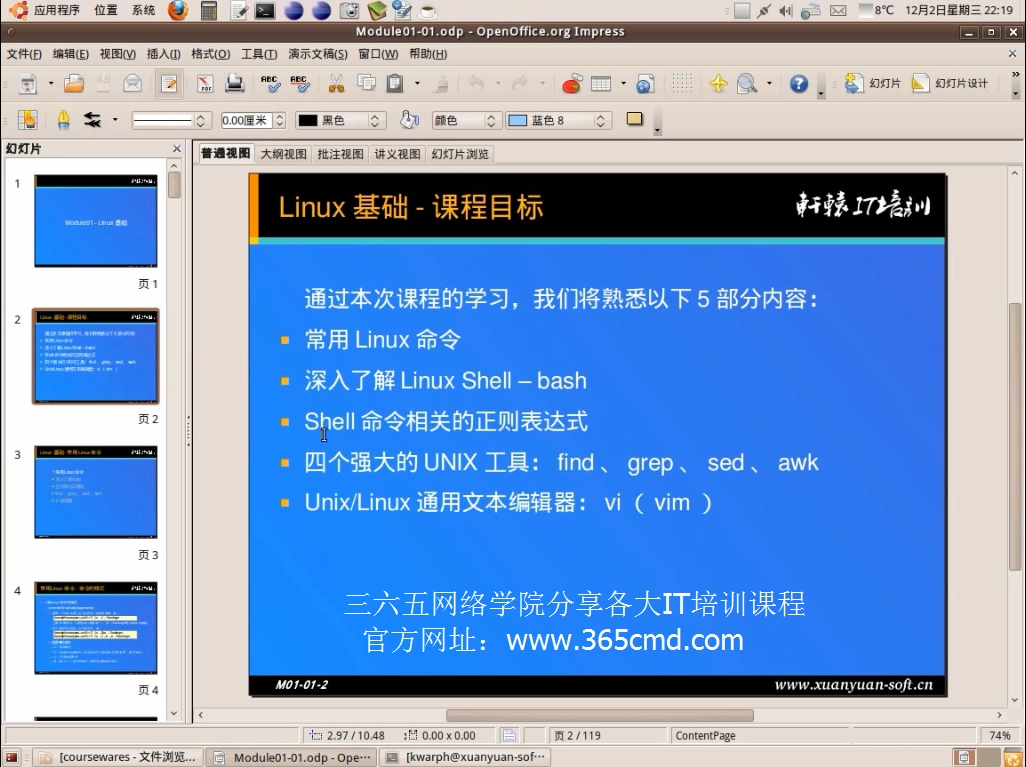Open the 插入 menu

[163, 54]
